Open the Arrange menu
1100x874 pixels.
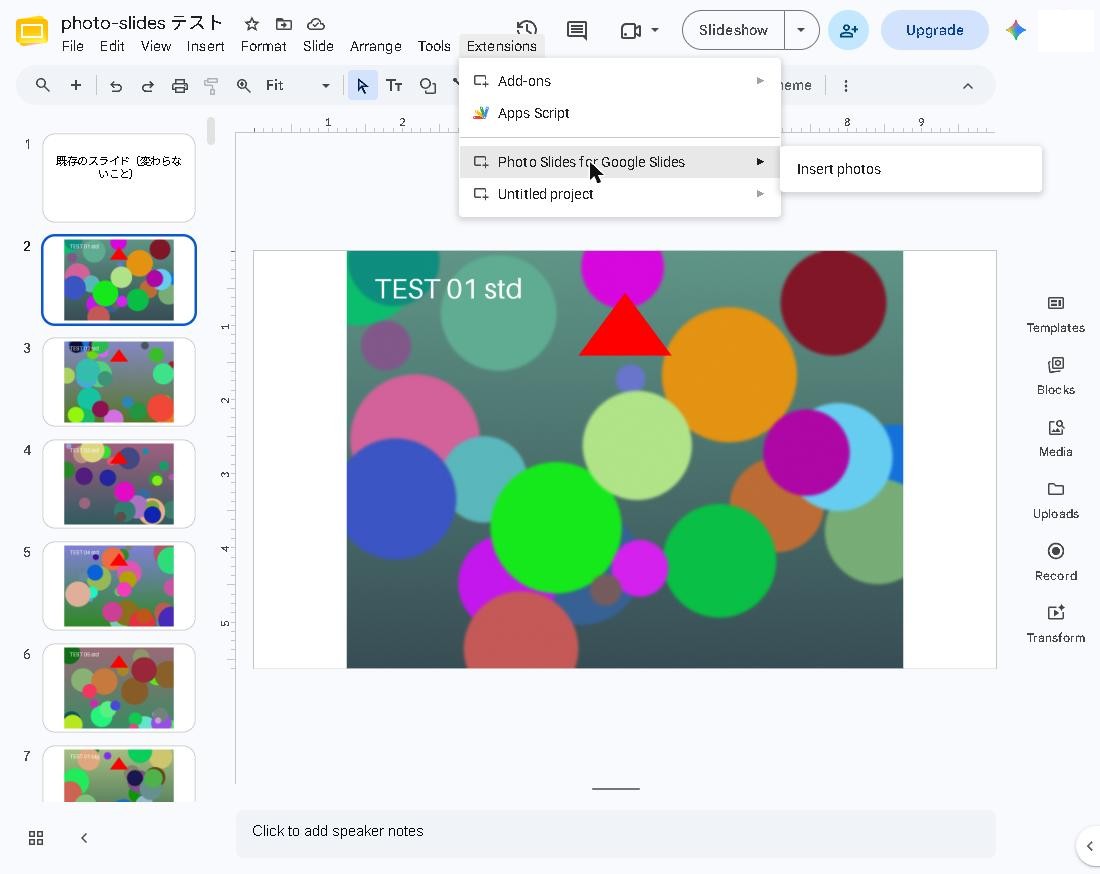click(x=375, y=46)
